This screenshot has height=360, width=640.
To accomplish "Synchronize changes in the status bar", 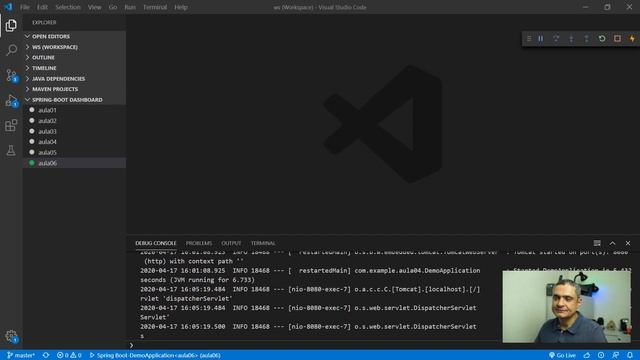I will pos(46,356).
